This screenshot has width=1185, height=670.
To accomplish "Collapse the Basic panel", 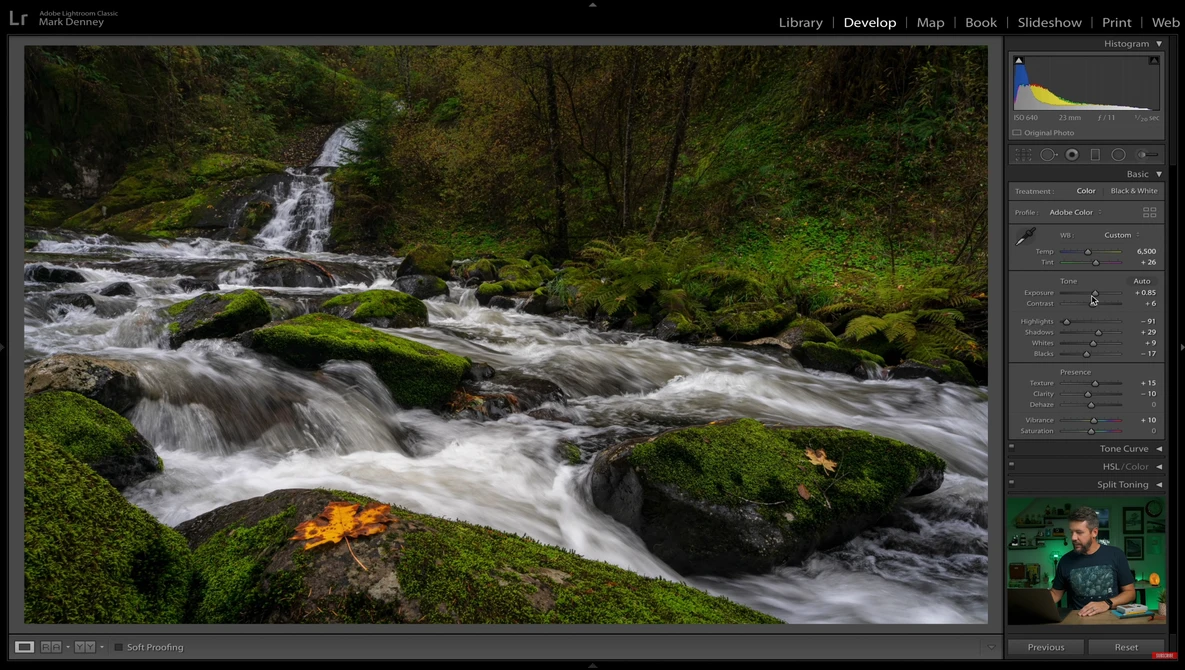I will tap(1159, 174).
